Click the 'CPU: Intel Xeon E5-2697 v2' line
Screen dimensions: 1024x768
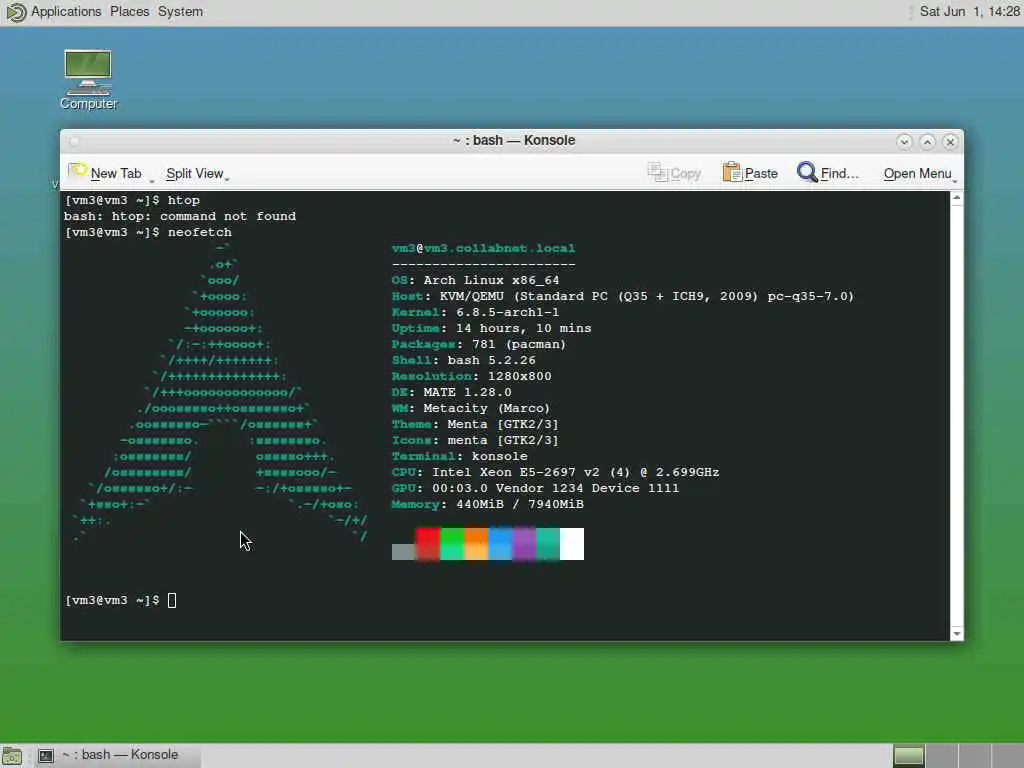pyautogui.click(x=555, y=472)
